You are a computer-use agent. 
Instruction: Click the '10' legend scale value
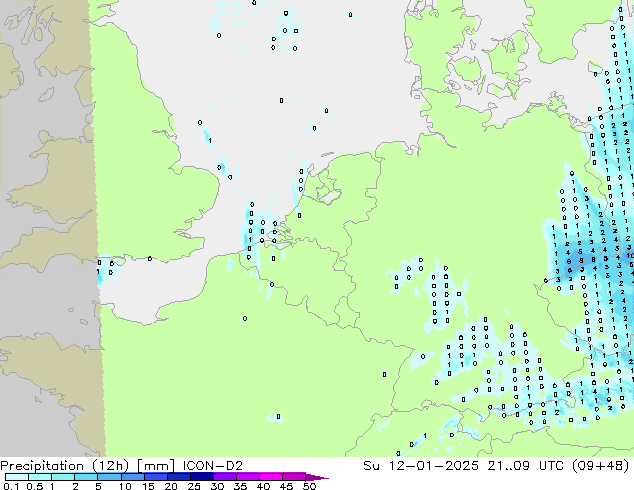coord(125,486)
